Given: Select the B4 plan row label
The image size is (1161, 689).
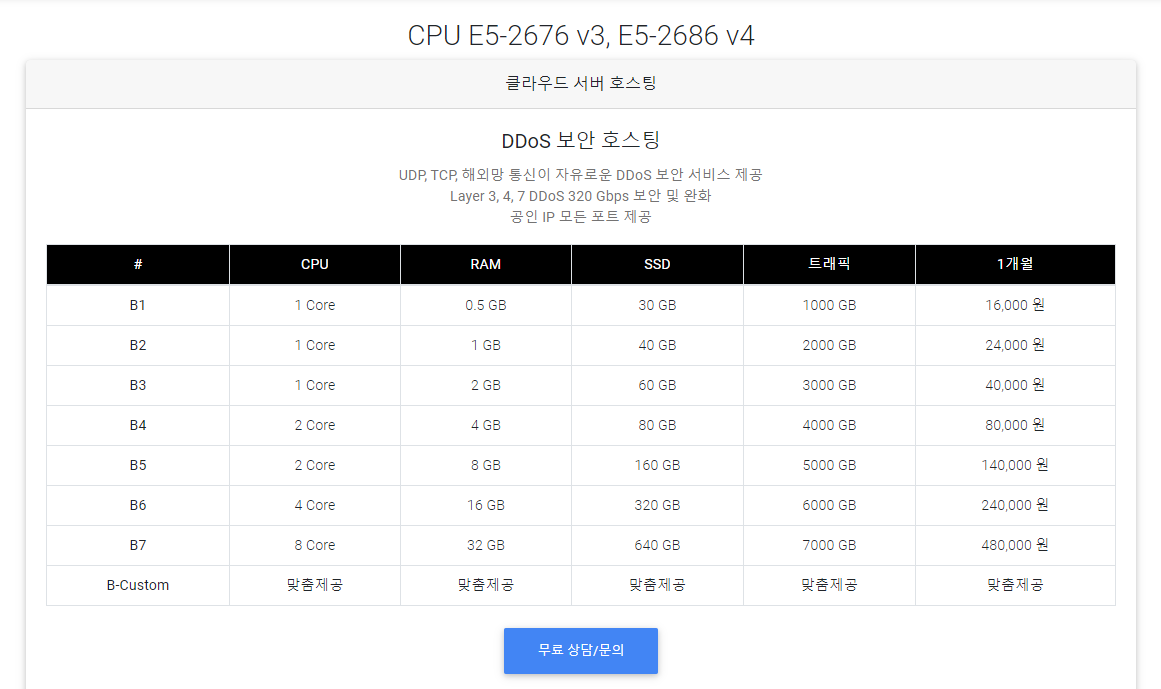Looking at the screenshot, I should pos(138,425).
